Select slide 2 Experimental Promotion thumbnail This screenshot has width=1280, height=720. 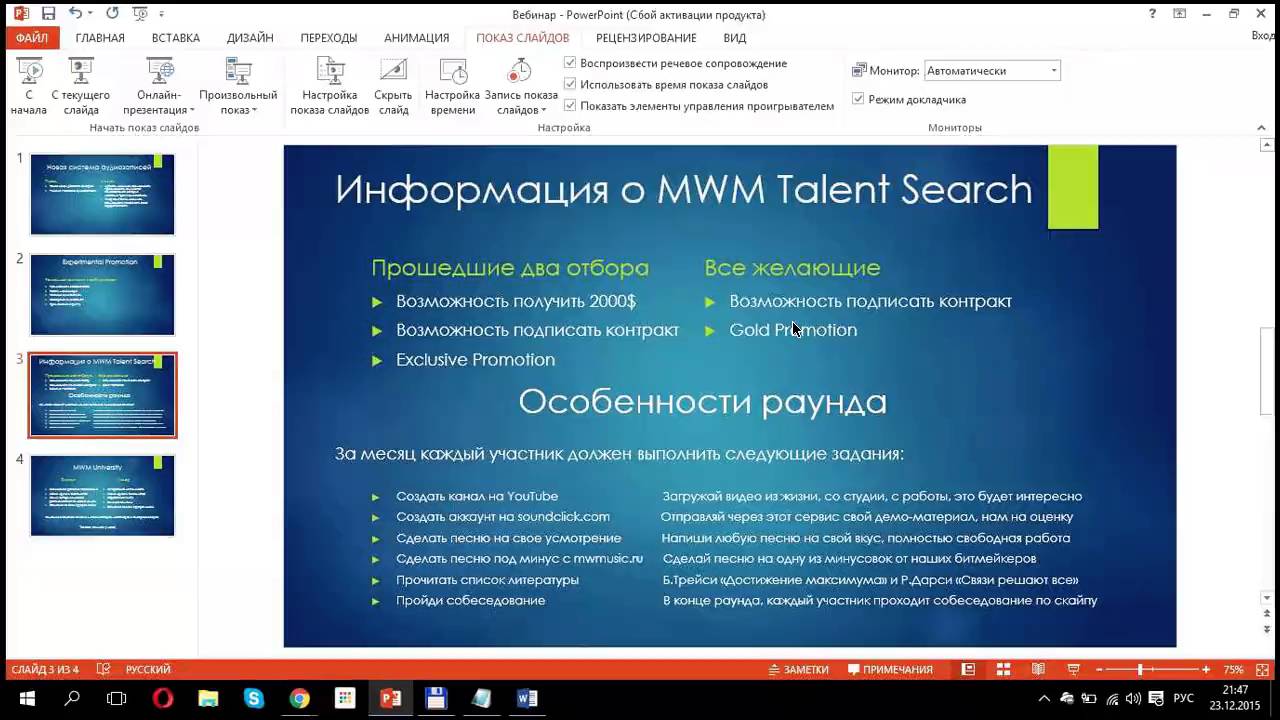[102, 295]
